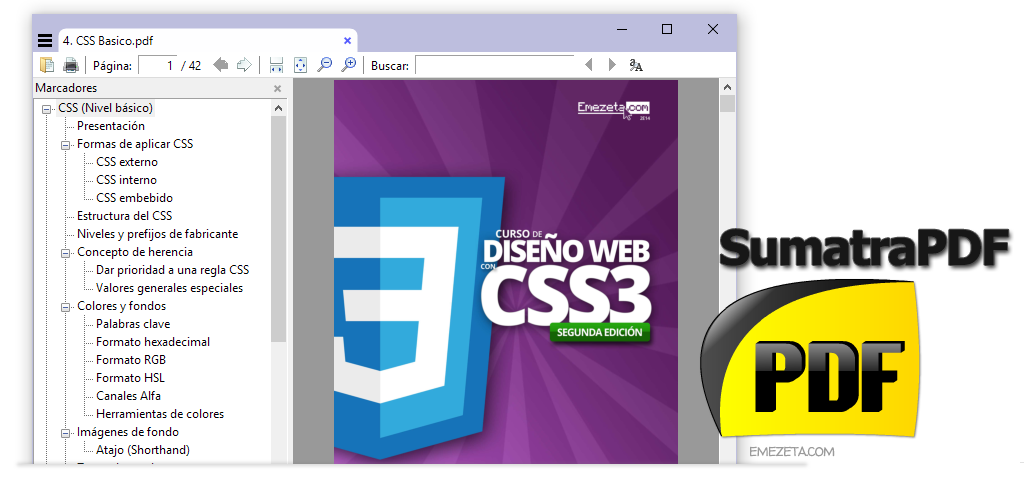Open the CSS externo bookmark

tap(127, 162)
